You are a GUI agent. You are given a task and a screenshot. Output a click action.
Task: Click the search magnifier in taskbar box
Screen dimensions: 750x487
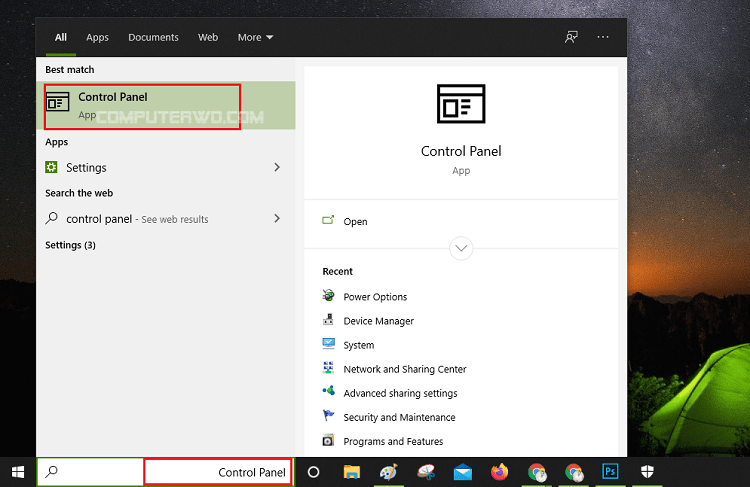tap(51, 472)
